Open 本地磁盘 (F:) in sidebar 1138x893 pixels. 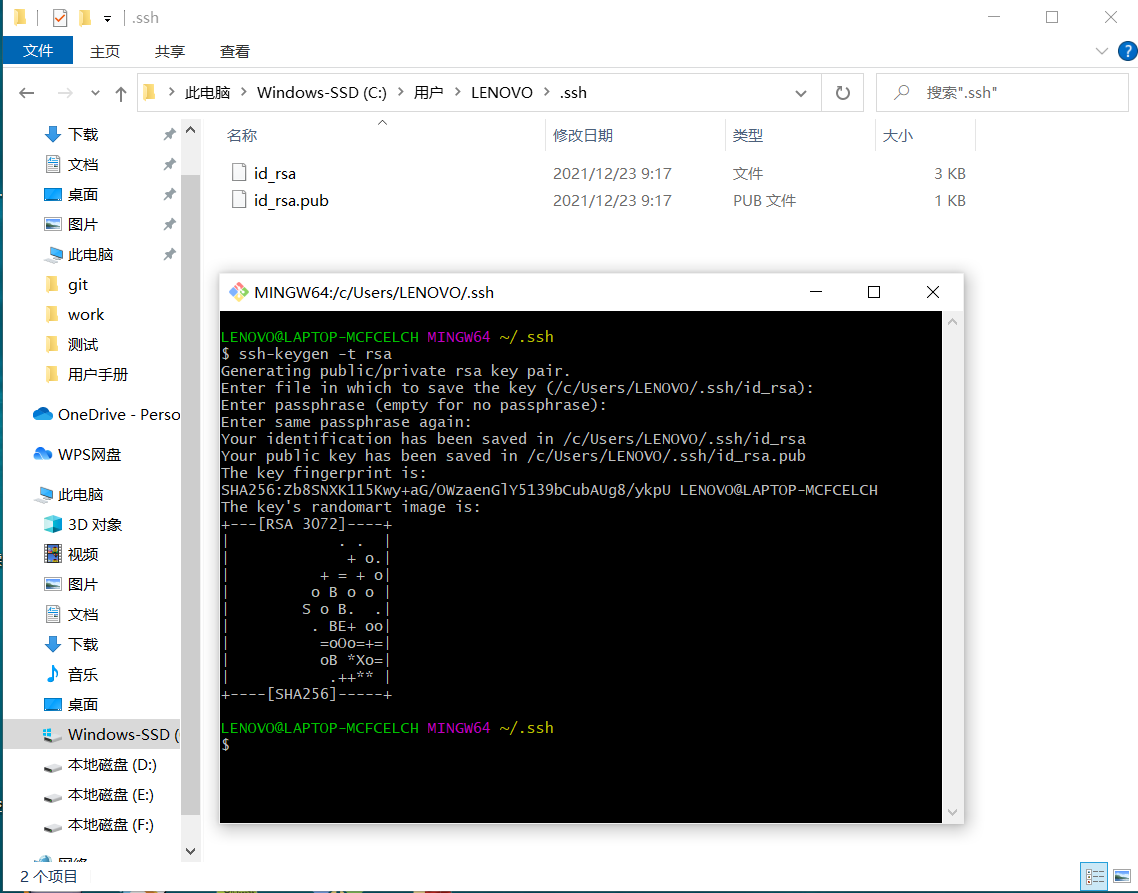point(110,825)
